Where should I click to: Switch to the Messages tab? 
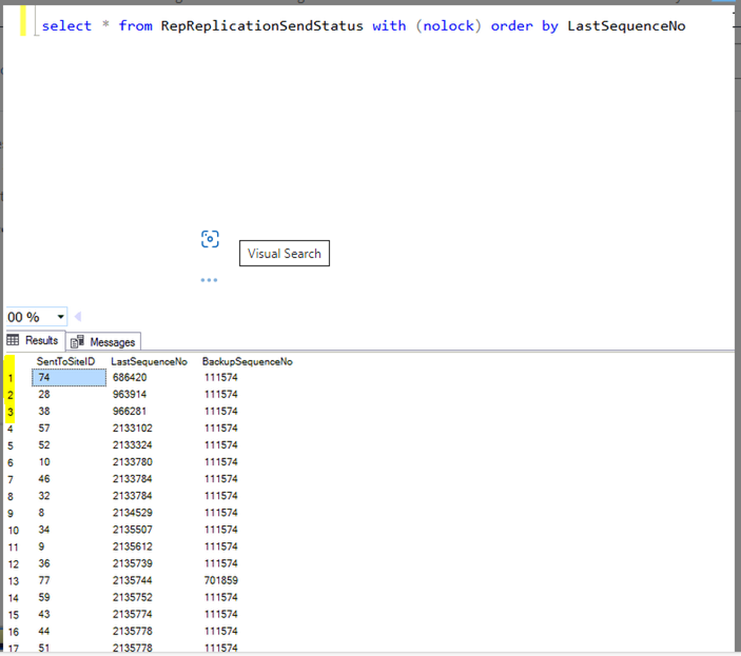click(x=103, y=342)
